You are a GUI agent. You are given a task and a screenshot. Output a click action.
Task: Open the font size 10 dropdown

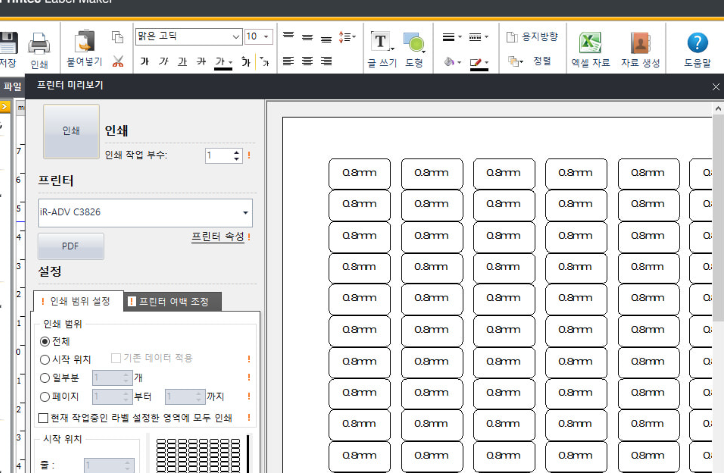[x=266, y=36]
